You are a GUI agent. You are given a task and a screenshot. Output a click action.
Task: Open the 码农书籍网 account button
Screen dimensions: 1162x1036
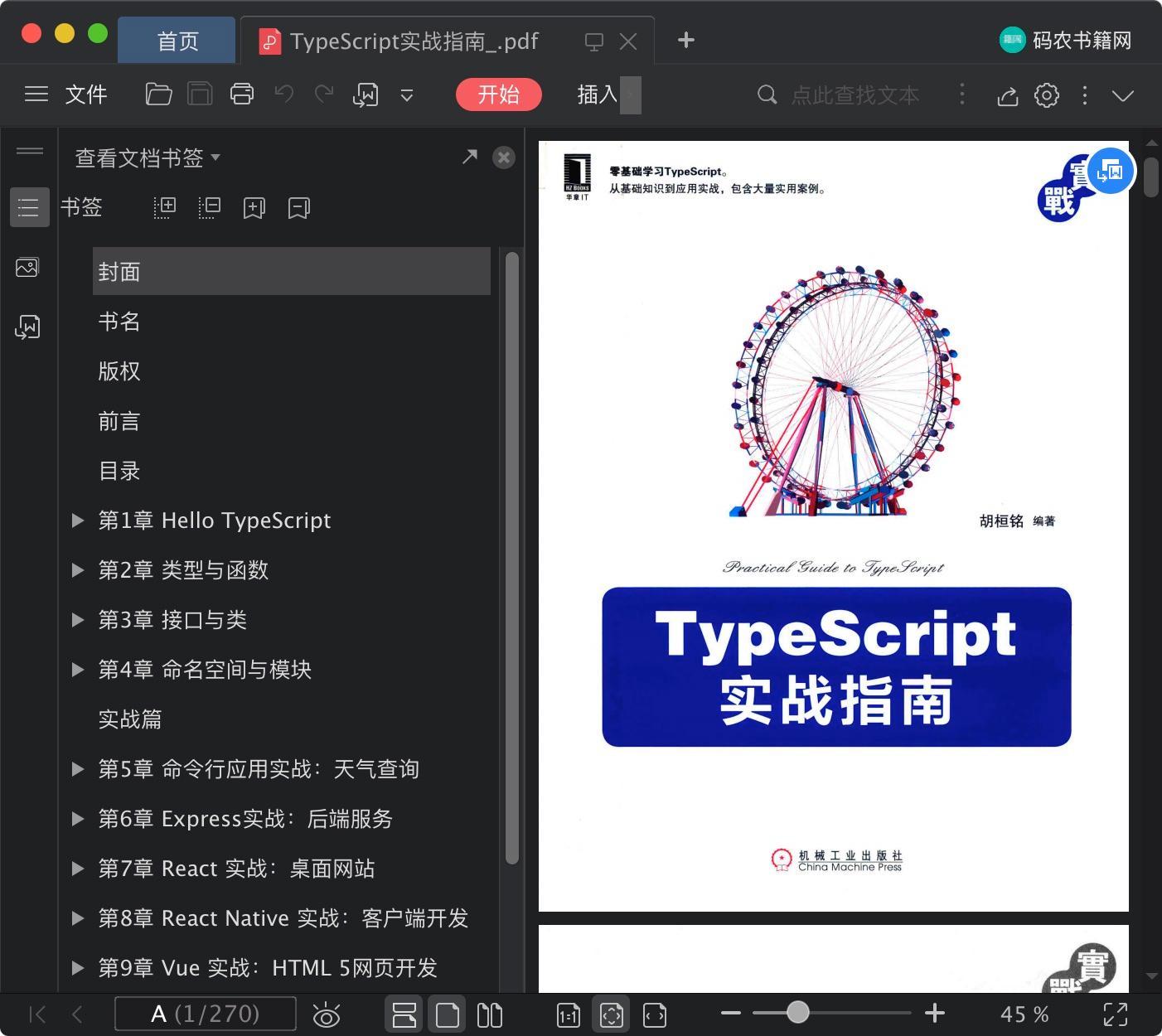click(x=1066, y=40)
